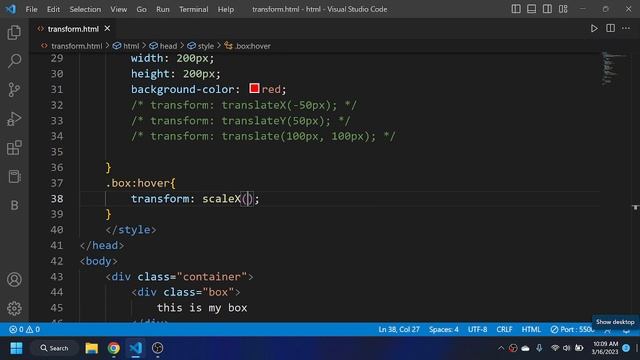Open the Edit menu
The height and width of the screenshot is (360, 640).
(53, 9)
